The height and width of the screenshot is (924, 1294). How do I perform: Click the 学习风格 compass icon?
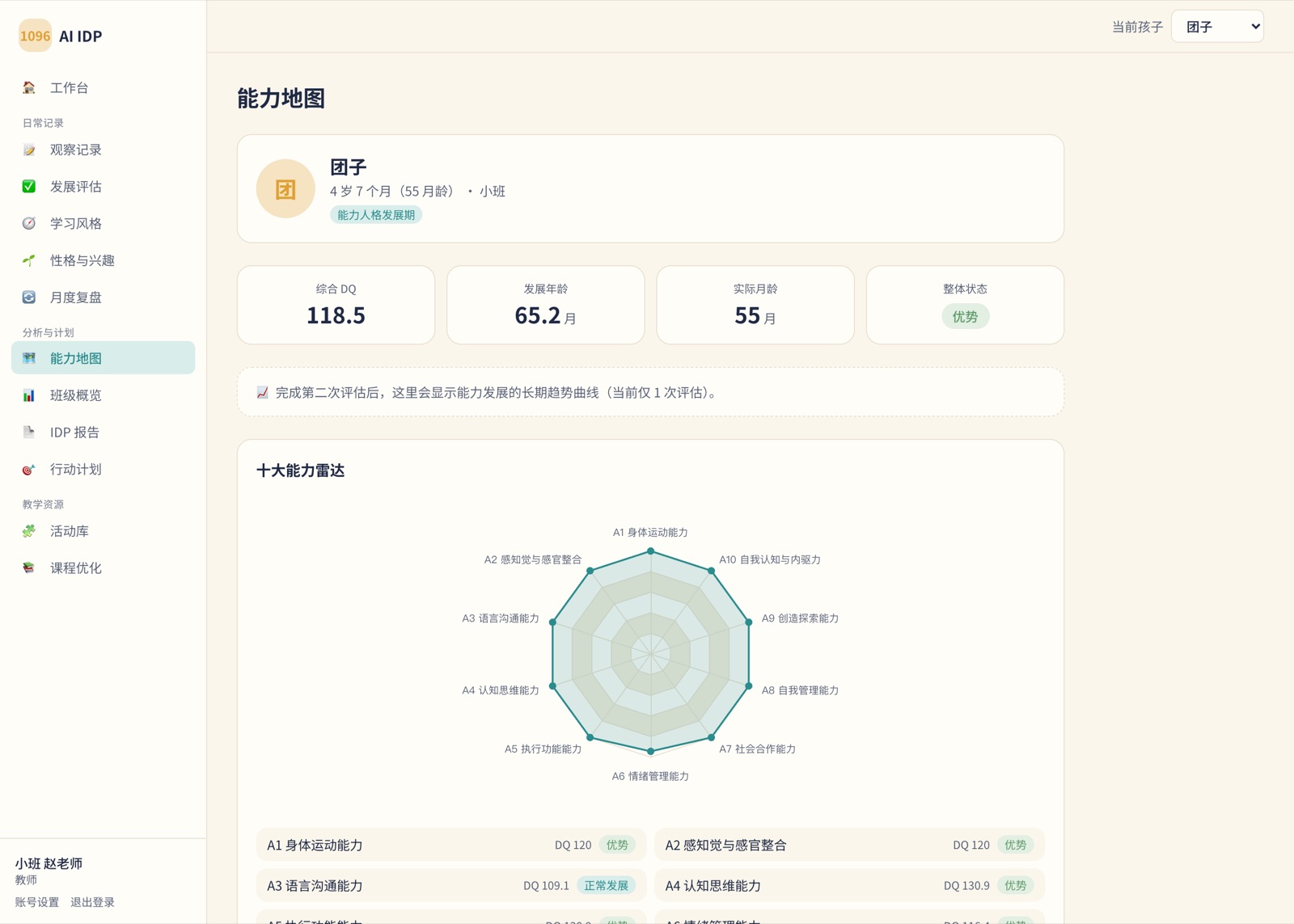click(29, 223)
